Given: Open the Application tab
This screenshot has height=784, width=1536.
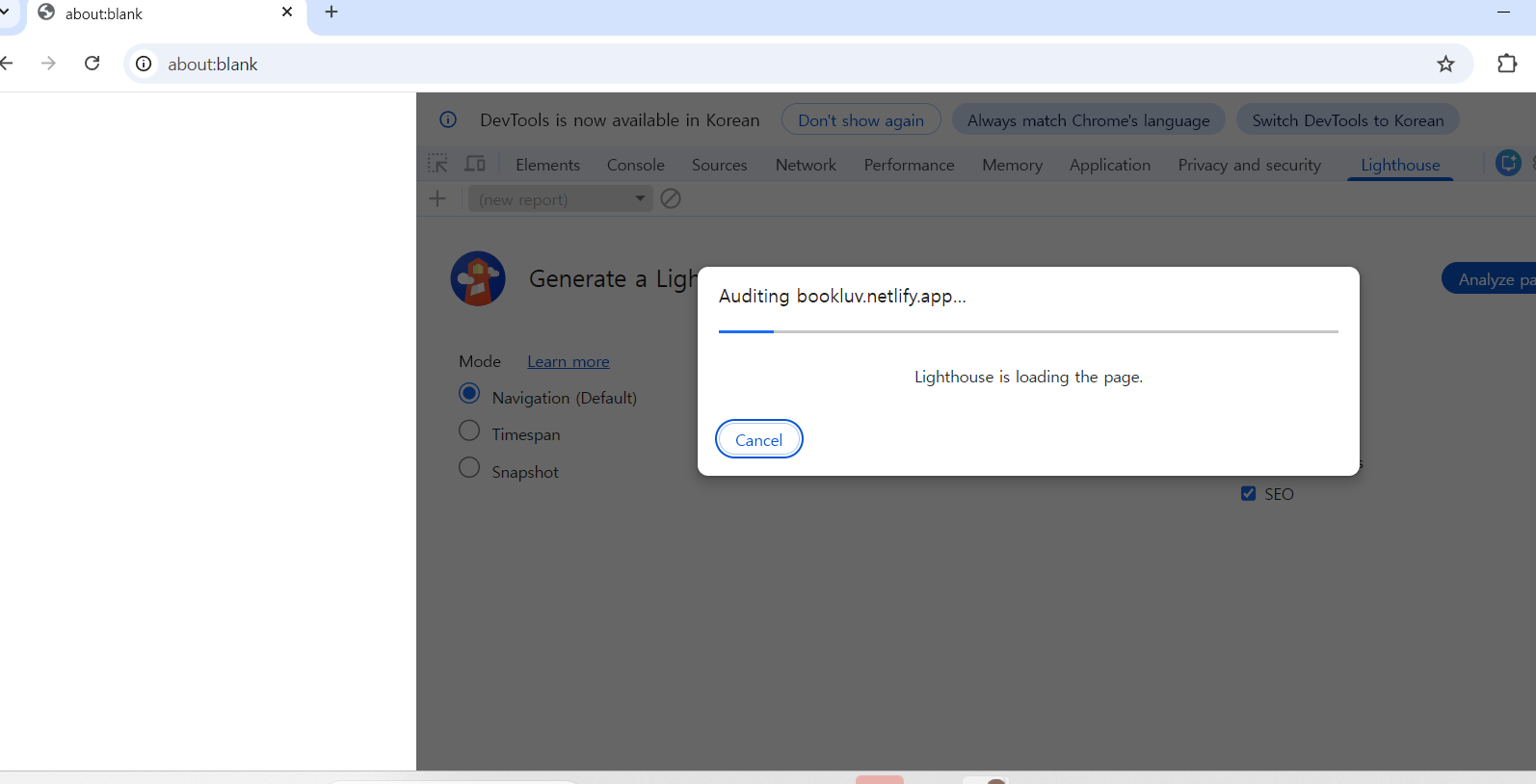Looking at the screenshot, I should tap(1110, 165).
